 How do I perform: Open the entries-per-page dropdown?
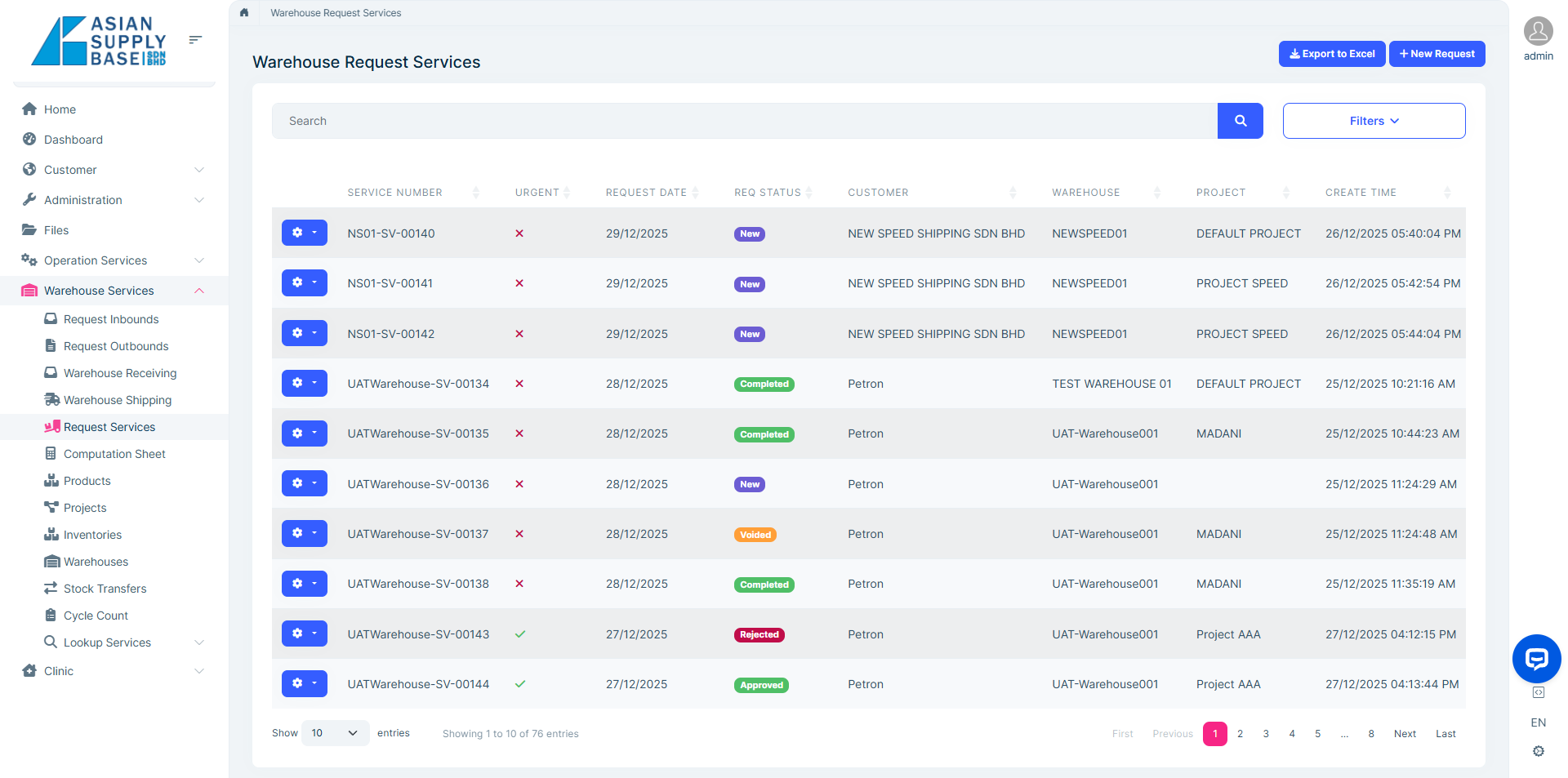pos(335,733)
